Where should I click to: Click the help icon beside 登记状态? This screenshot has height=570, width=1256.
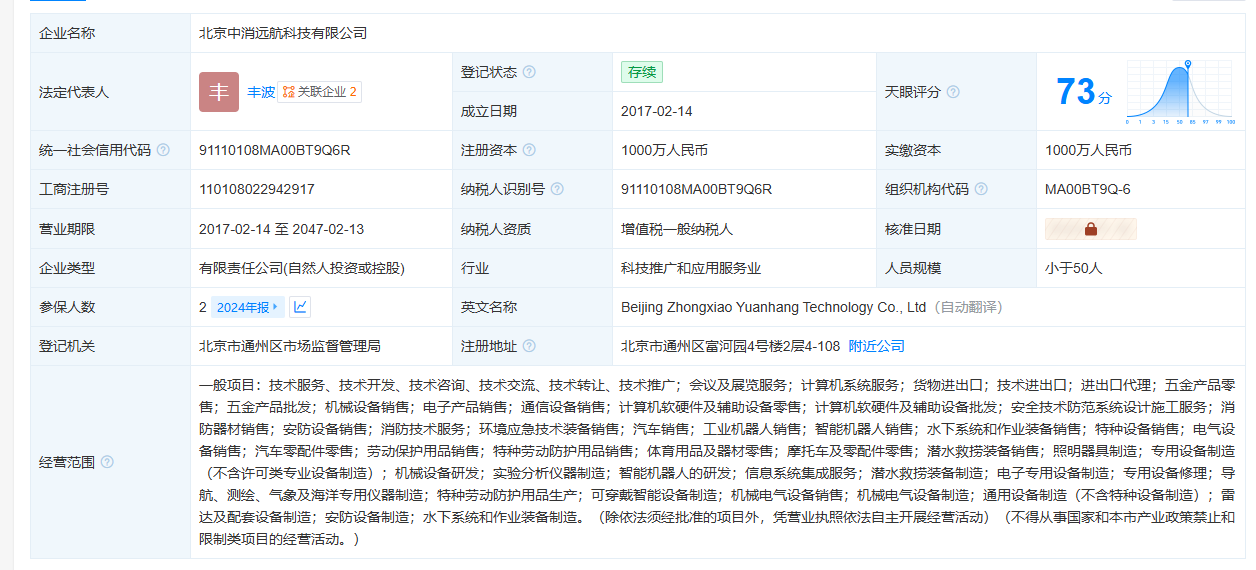[x=529, y=72]
